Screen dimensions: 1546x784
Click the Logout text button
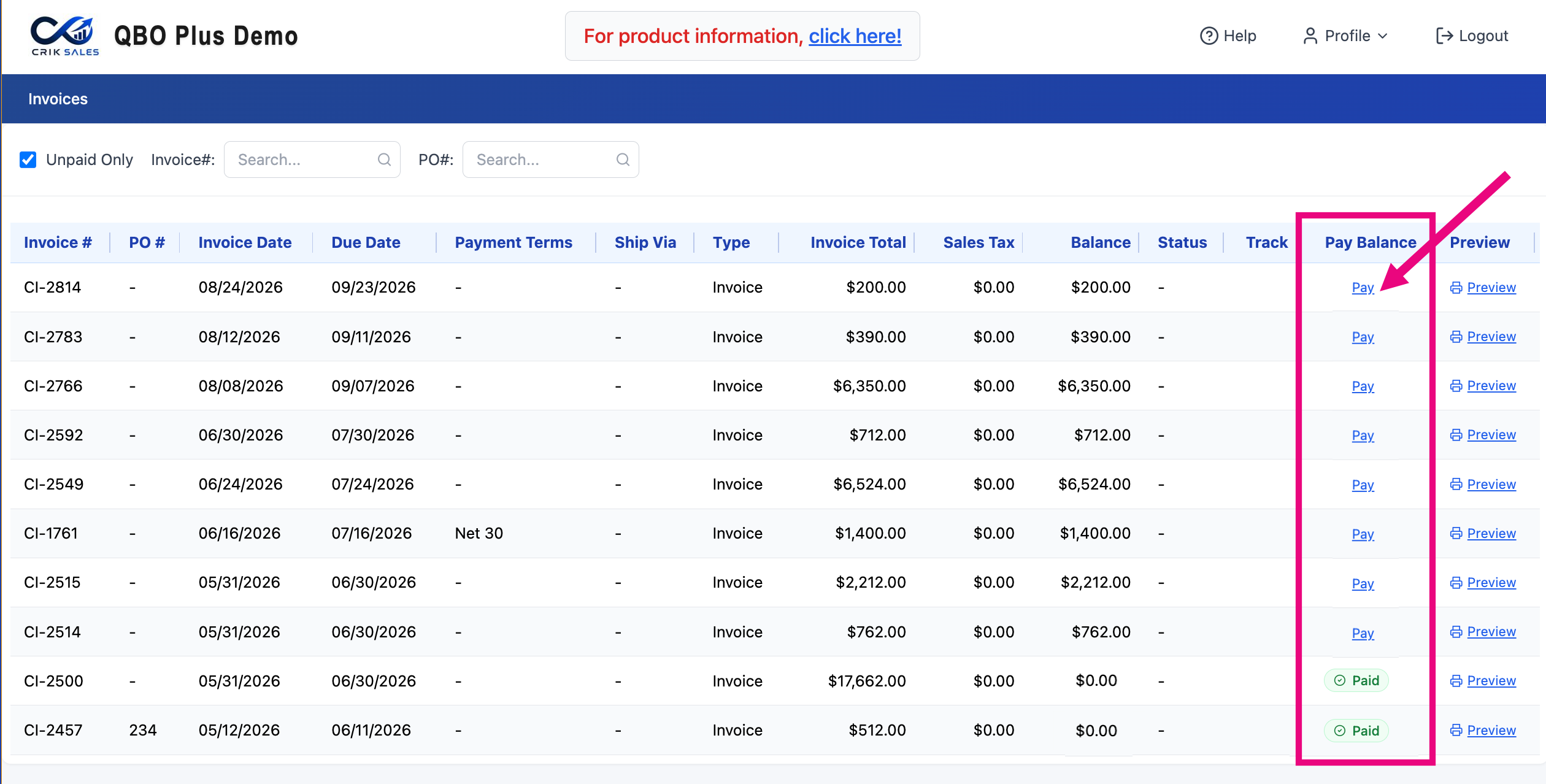(1483, 36)
